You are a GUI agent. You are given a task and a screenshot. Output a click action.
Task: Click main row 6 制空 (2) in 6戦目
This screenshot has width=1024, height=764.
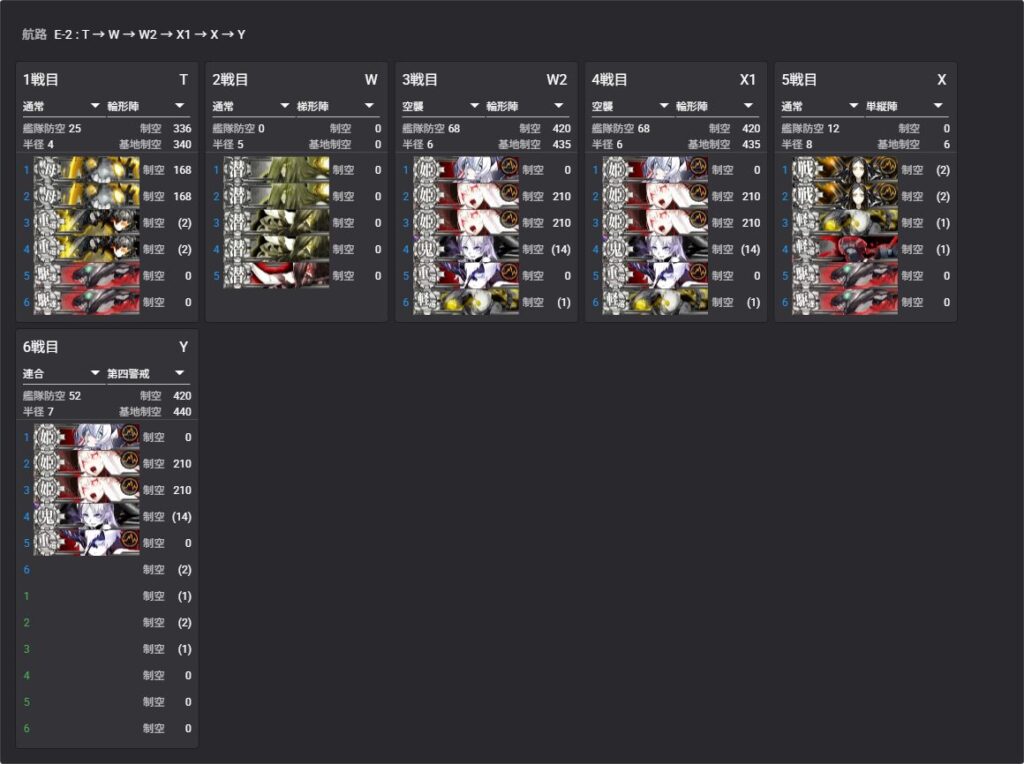click(167, 569)
